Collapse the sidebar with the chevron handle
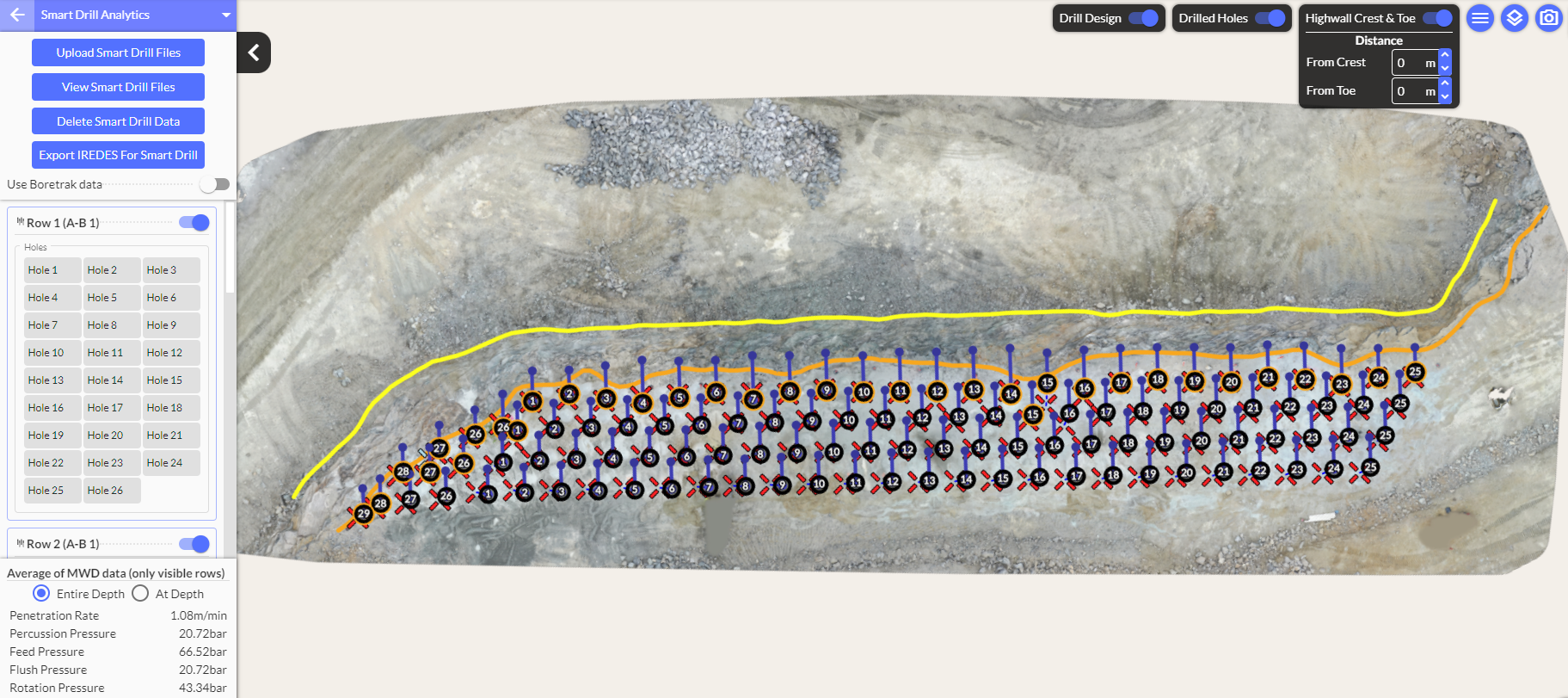 click(x=254, y=53)
